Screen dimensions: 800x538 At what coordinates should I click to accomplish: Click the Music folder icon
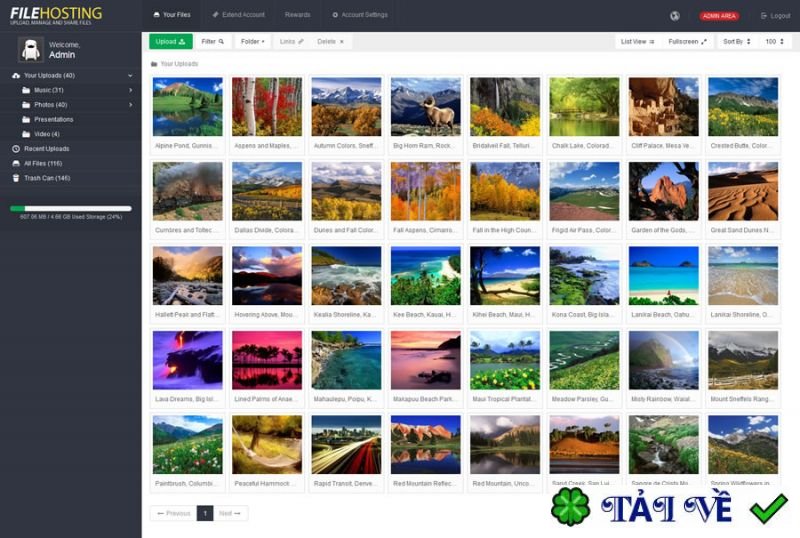26,90
